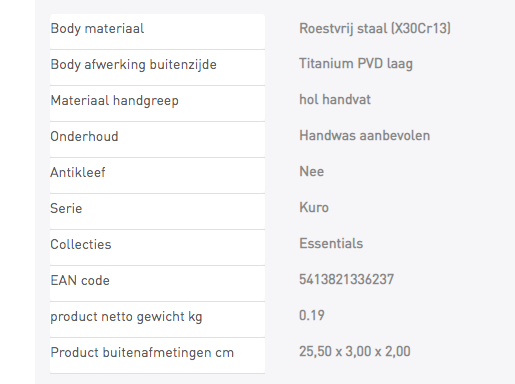Select the Titanium PVD laag value

click(356, 64)
